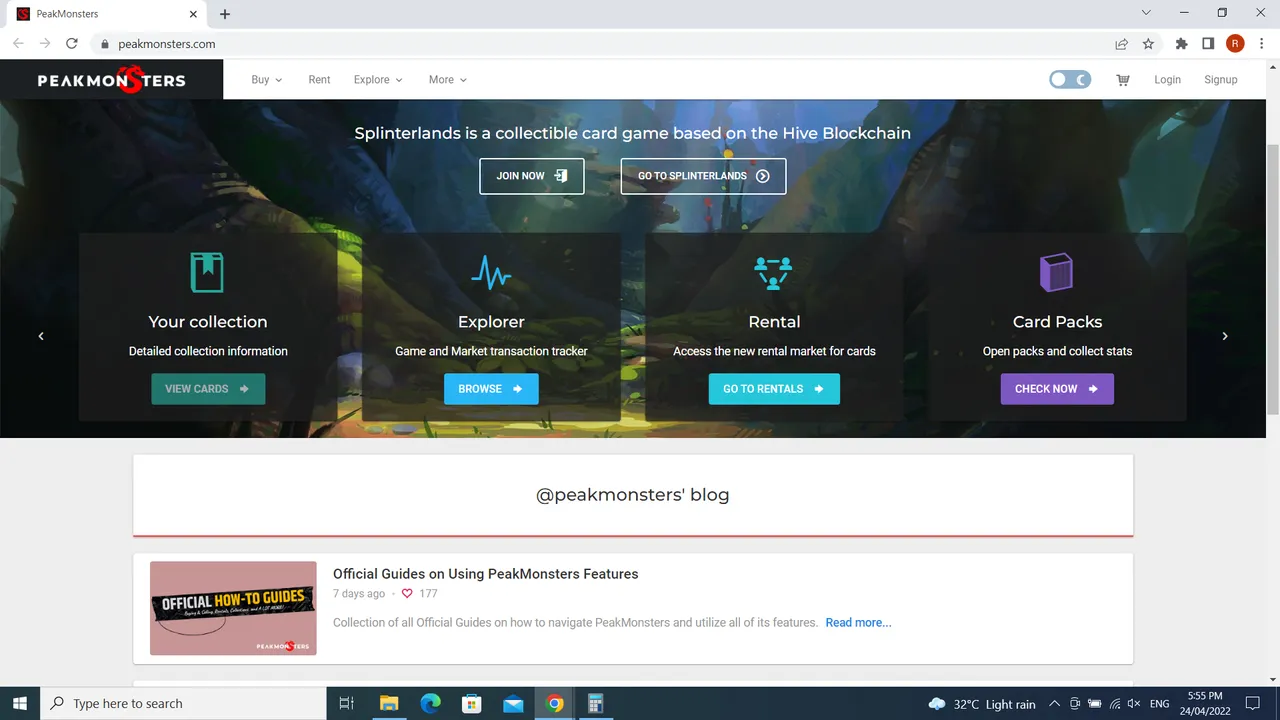Open the Calculator from the taskbar
Image resolution: width=1280 pixels, height=720 pixels.
(x=595, y=703)
